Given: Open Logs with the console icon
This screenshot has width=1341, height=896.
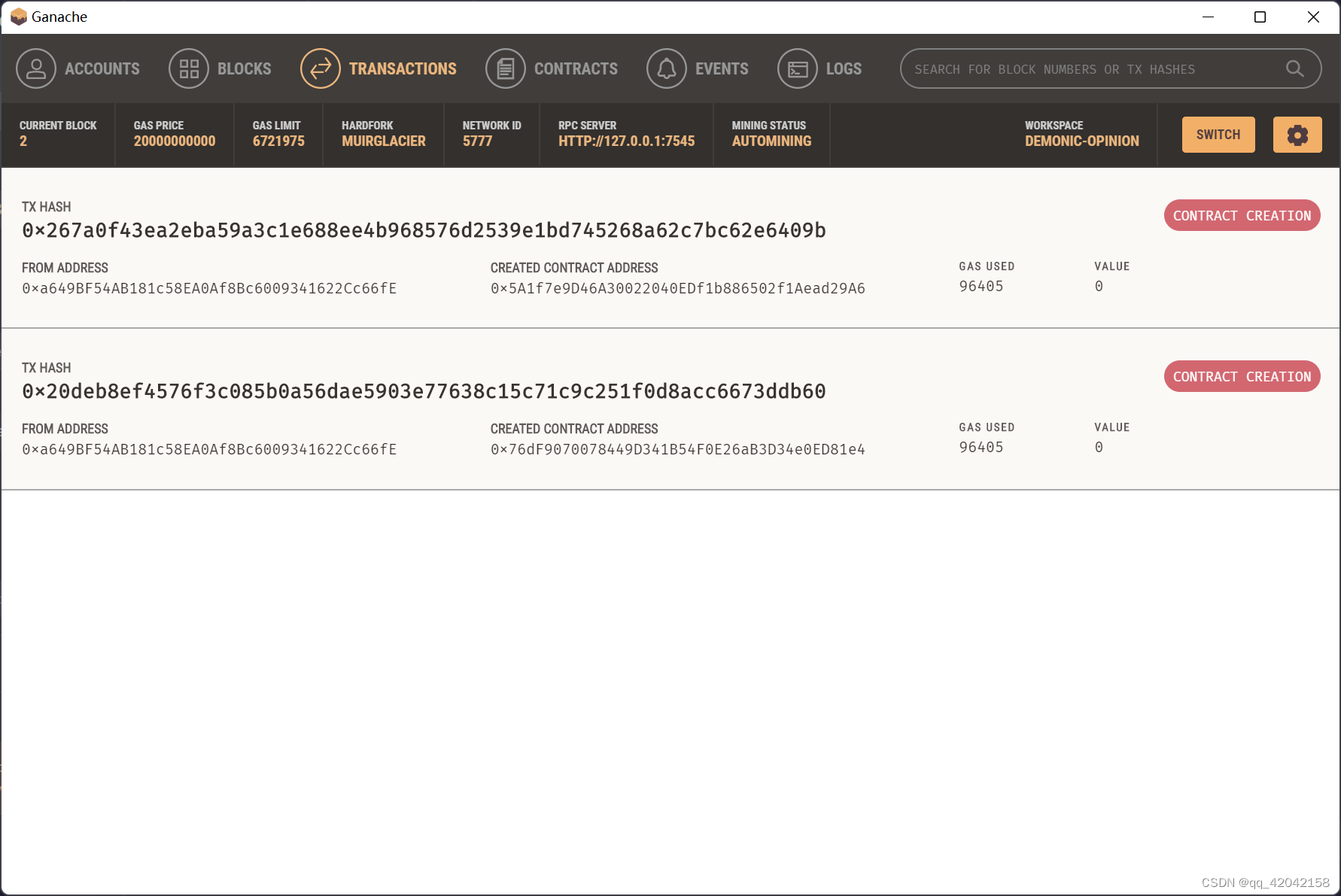Looking at the screenshot, I should [798, 68].
